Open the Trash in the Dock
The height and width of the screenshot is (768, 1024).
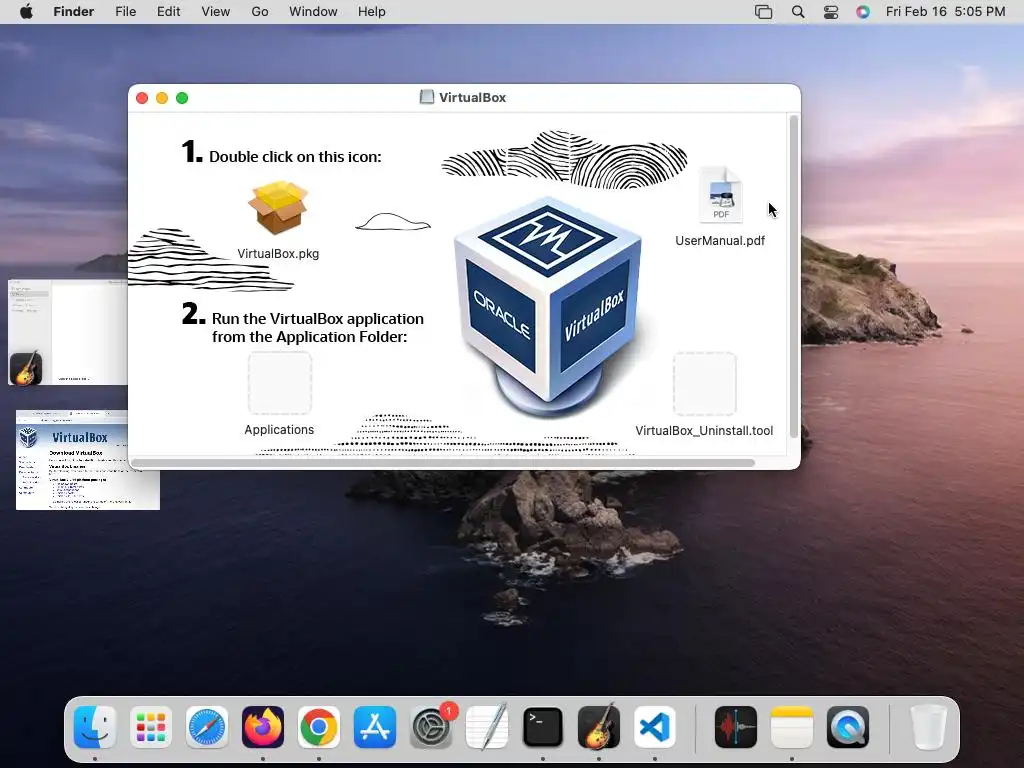tap(929, 727)
